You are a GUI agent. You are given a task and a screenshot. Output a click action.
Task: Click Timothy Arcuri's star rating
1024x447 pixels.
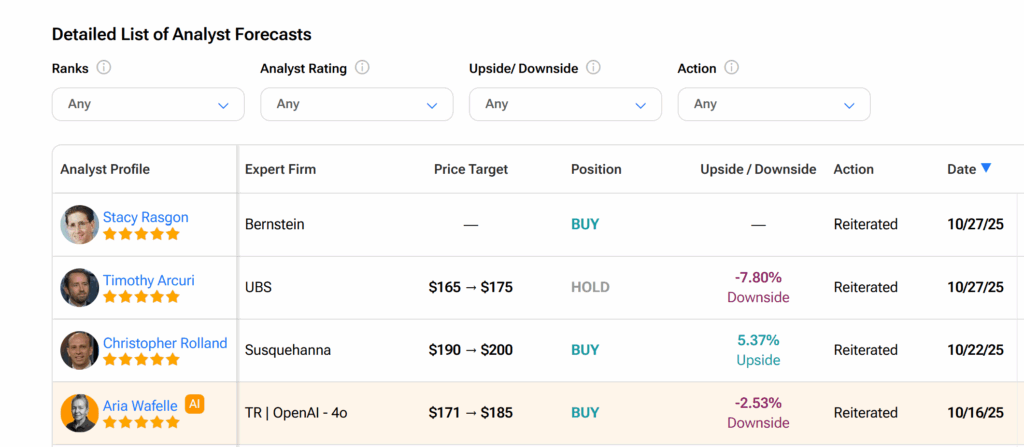point(141,297)
